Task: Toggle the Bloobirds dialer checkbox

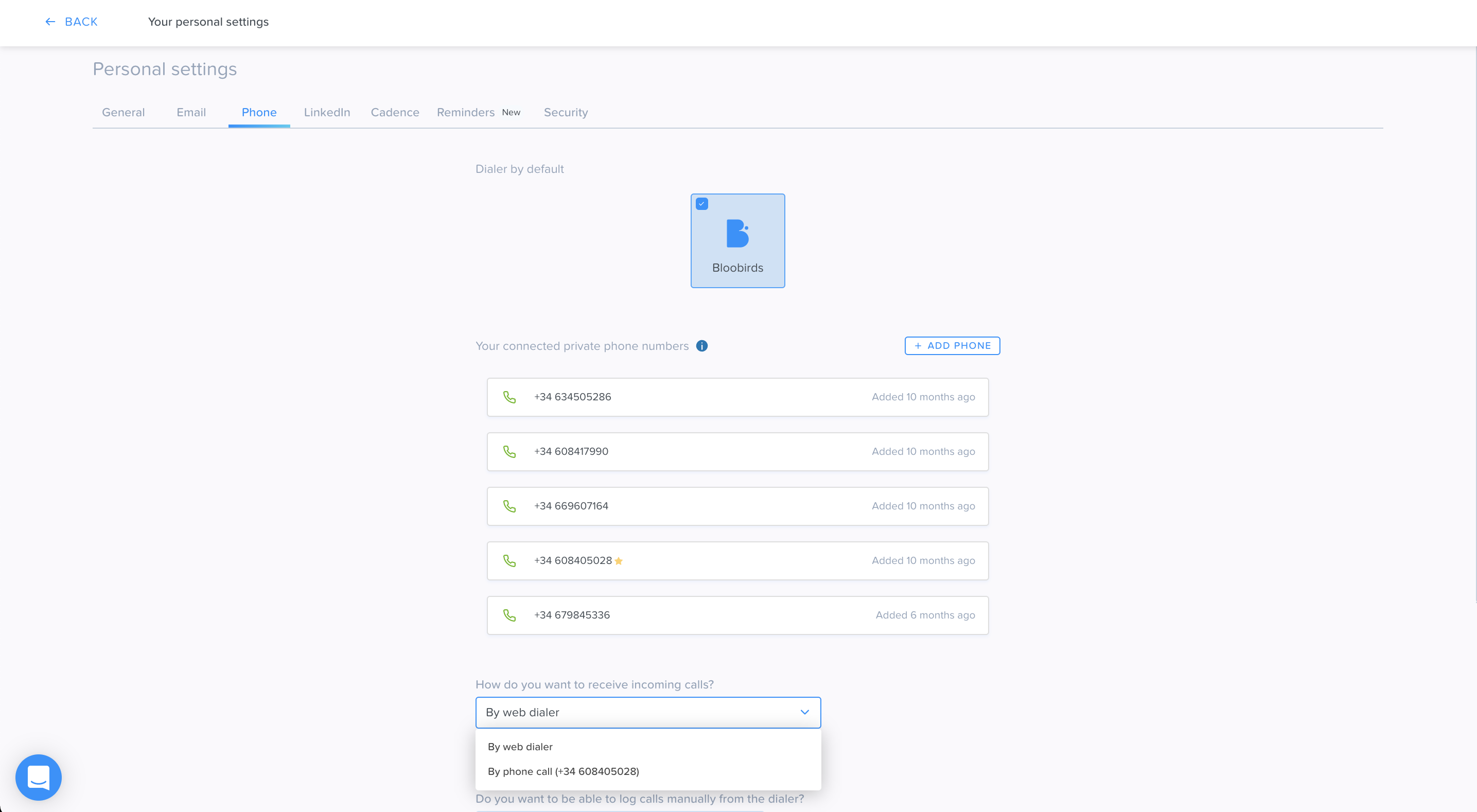Action: [x=702, y=204]
